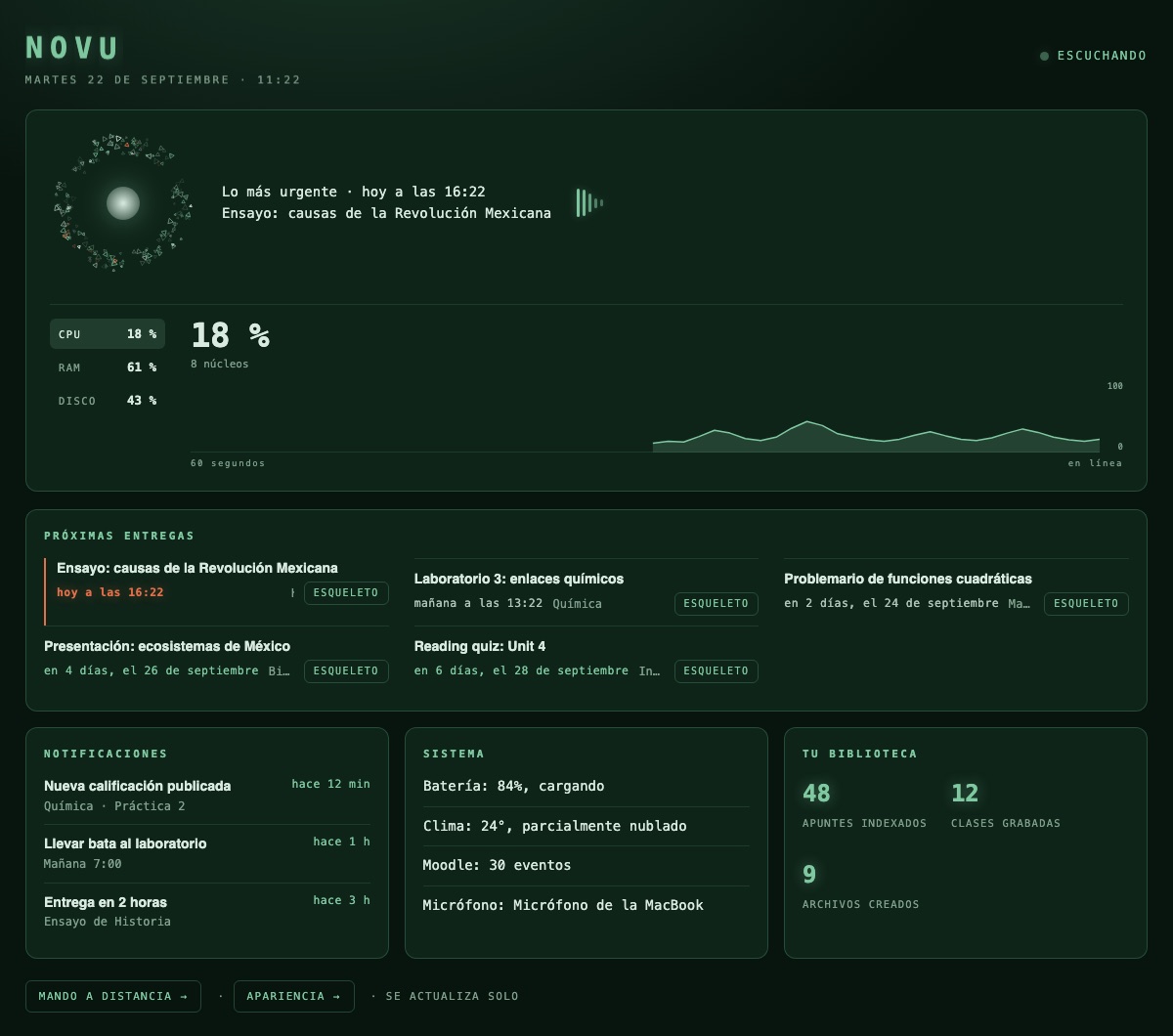Click the audio waveform bars icon

coord(589,203)
